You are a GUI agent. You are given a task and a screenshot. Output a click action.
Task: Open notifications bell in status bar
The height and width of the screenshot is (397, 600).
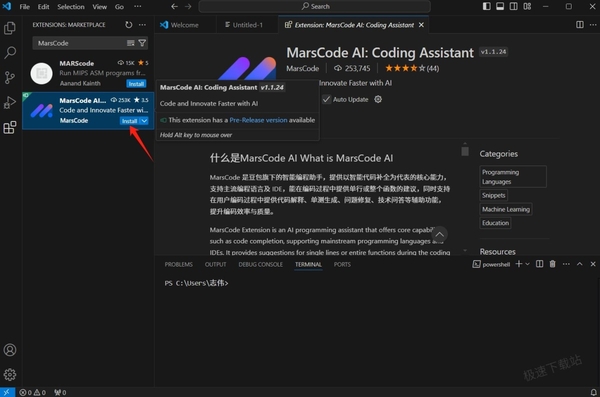593,392
